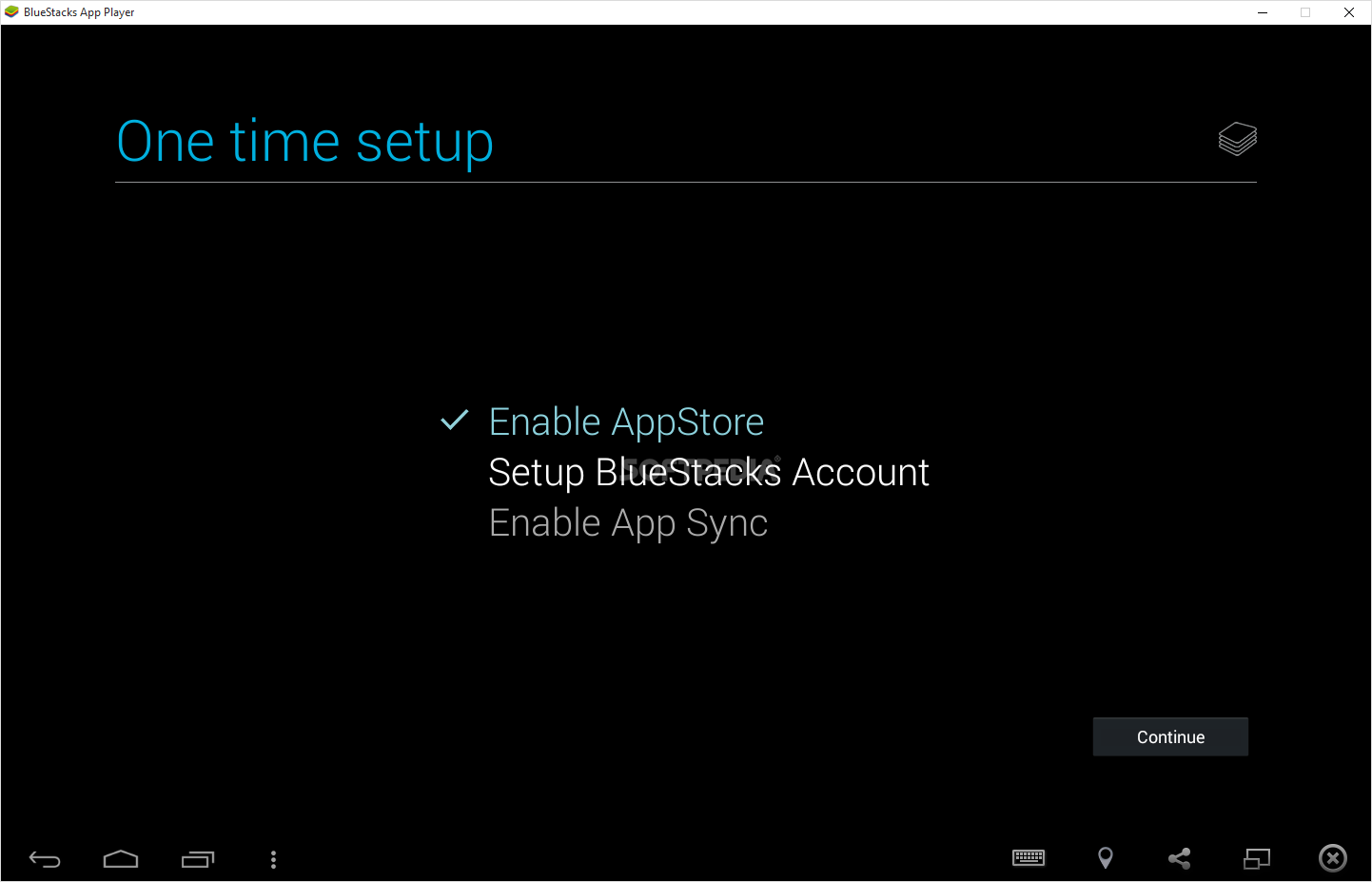Select the Enable AppStore step text
Image resolution: width=1372 pixels, height=882 pixels.
point(626,422)
